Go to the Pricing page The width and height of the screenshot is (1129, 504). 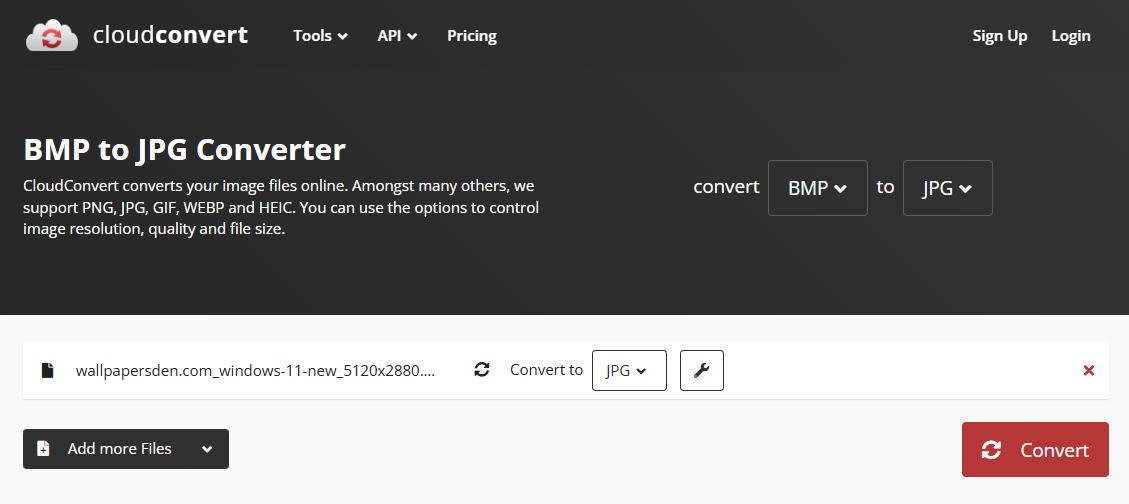click(x=472, y=36)
